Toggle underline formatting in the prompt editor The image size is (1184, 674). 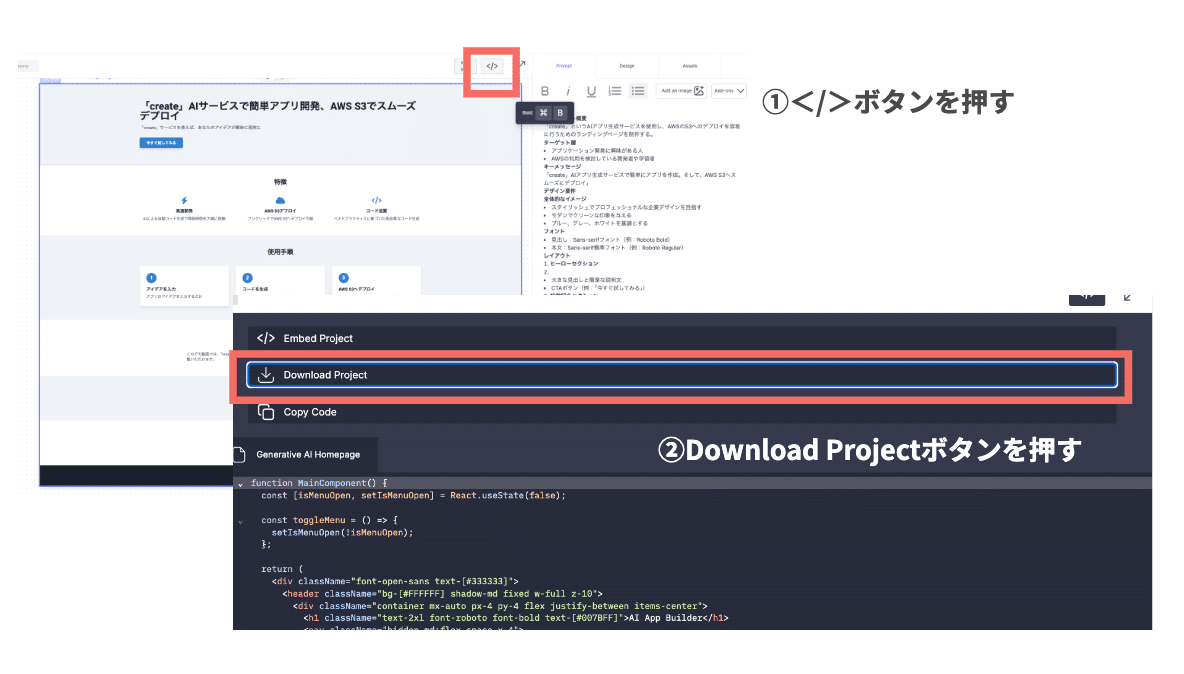[x=591, y=91]
